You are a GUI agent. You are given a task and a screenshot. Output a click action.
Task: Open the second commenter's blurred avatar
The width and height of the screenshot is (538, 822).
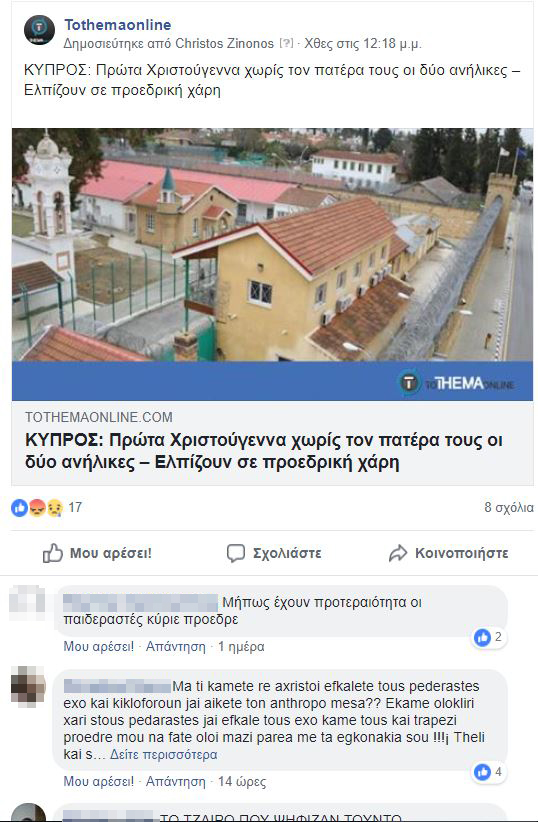pos(28,686)
